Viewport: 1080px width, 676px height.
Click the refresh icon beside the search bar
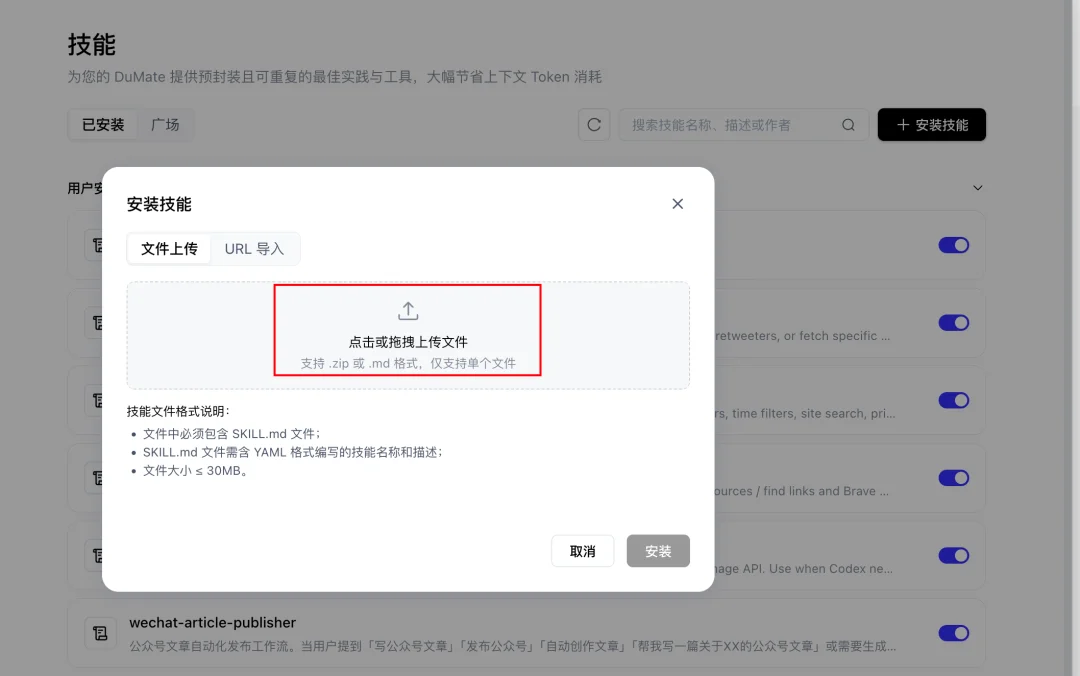click(593, 124)
